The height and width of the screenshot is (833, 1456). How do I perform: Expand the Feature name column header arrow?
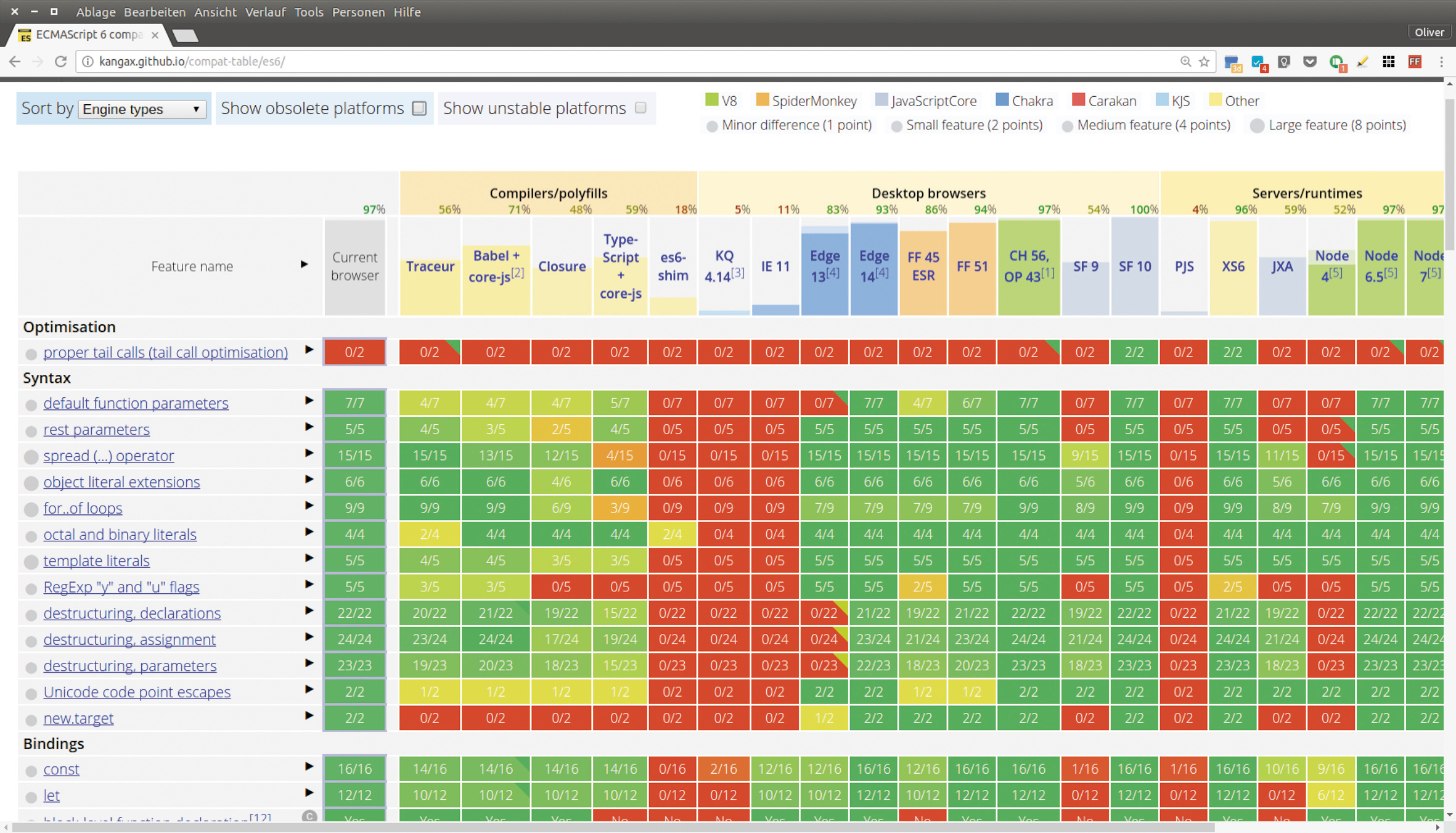tap(304, 265)
